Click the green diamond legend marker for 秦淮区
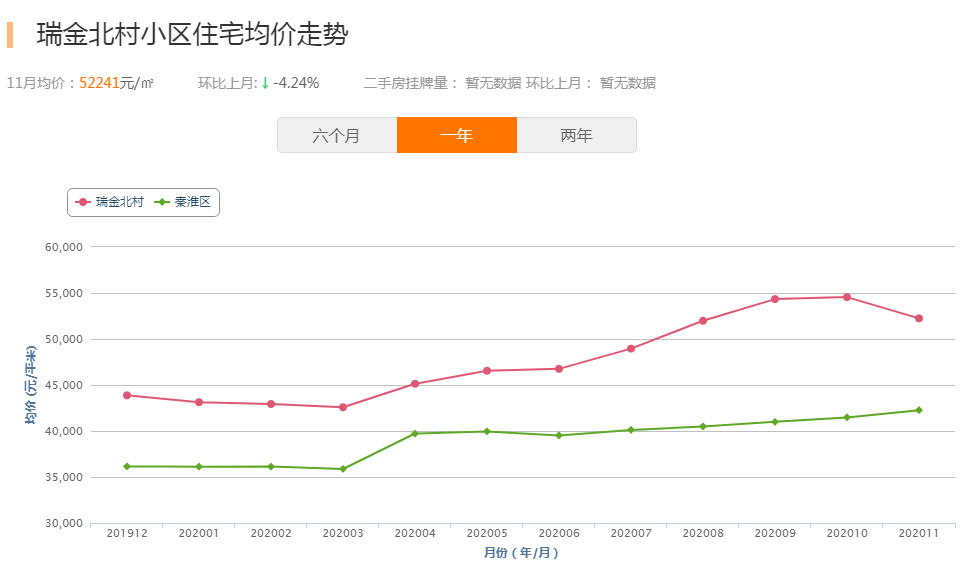The height and width of the screenshot is (566, 977). 161,202
